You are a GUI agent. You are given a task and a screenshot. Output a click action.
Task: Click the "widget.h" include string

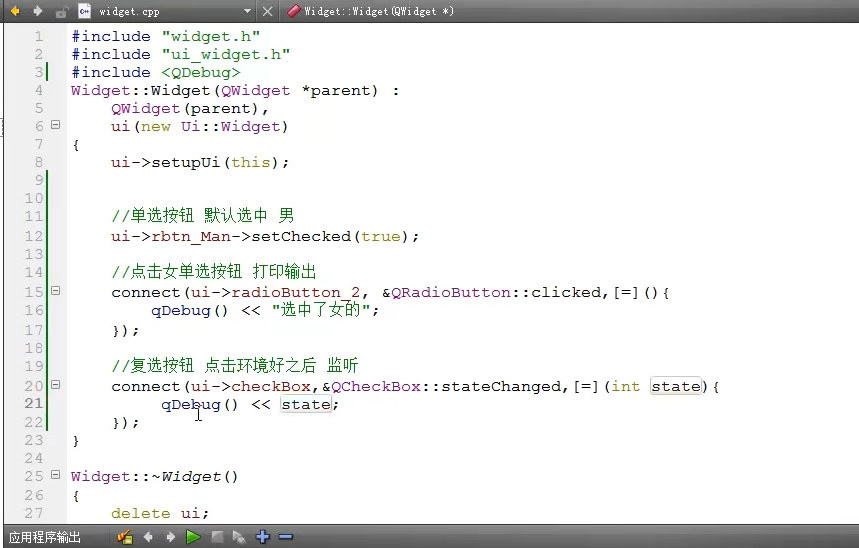click(211, 36)
